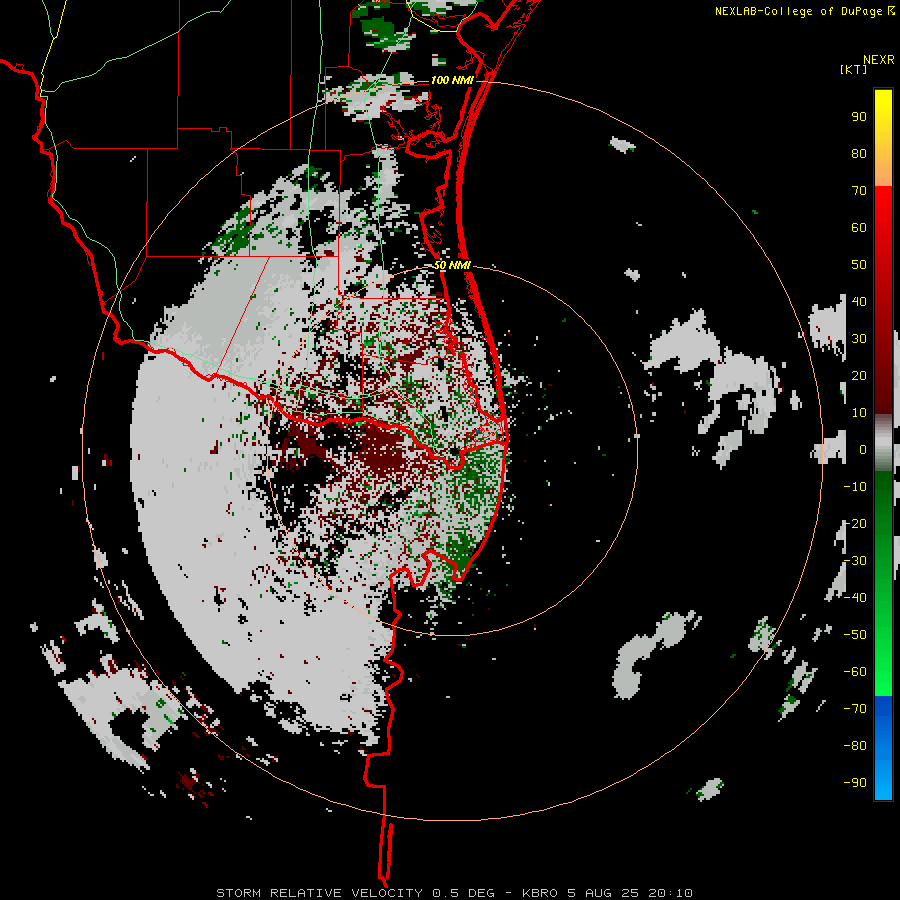Click the -60 knot scale value

click(x=855, y=672)
